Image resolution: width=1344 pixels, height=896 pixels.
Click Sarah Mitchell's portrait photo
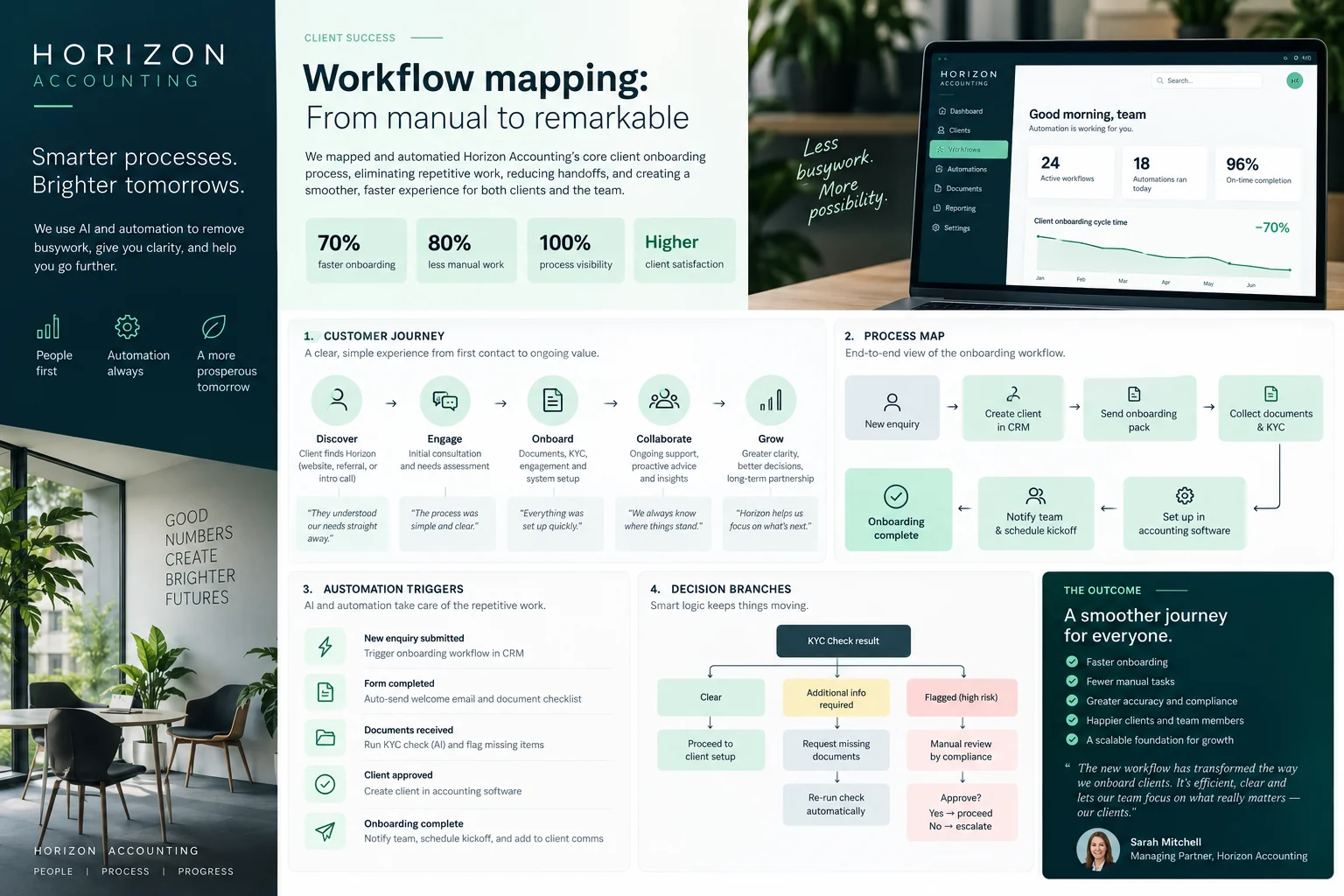(x=1098, y=850)
